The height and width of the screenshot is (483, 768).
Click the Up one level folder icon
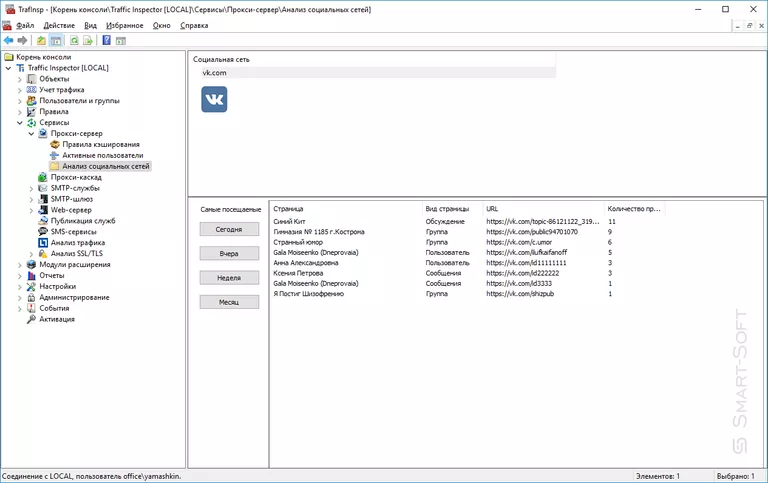[42, 41]
